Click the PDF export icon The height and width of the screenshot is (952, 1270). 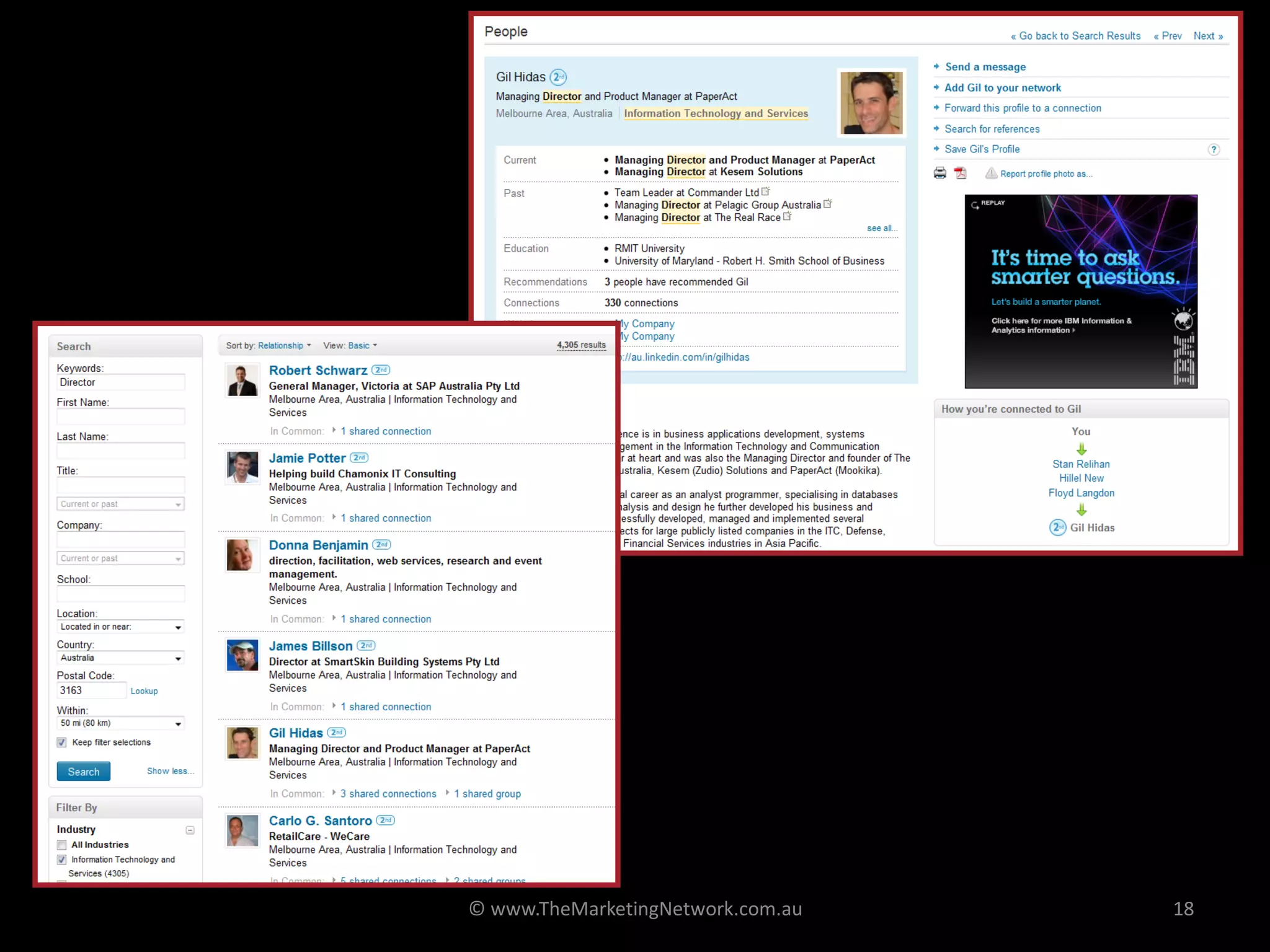pos(961,173)
